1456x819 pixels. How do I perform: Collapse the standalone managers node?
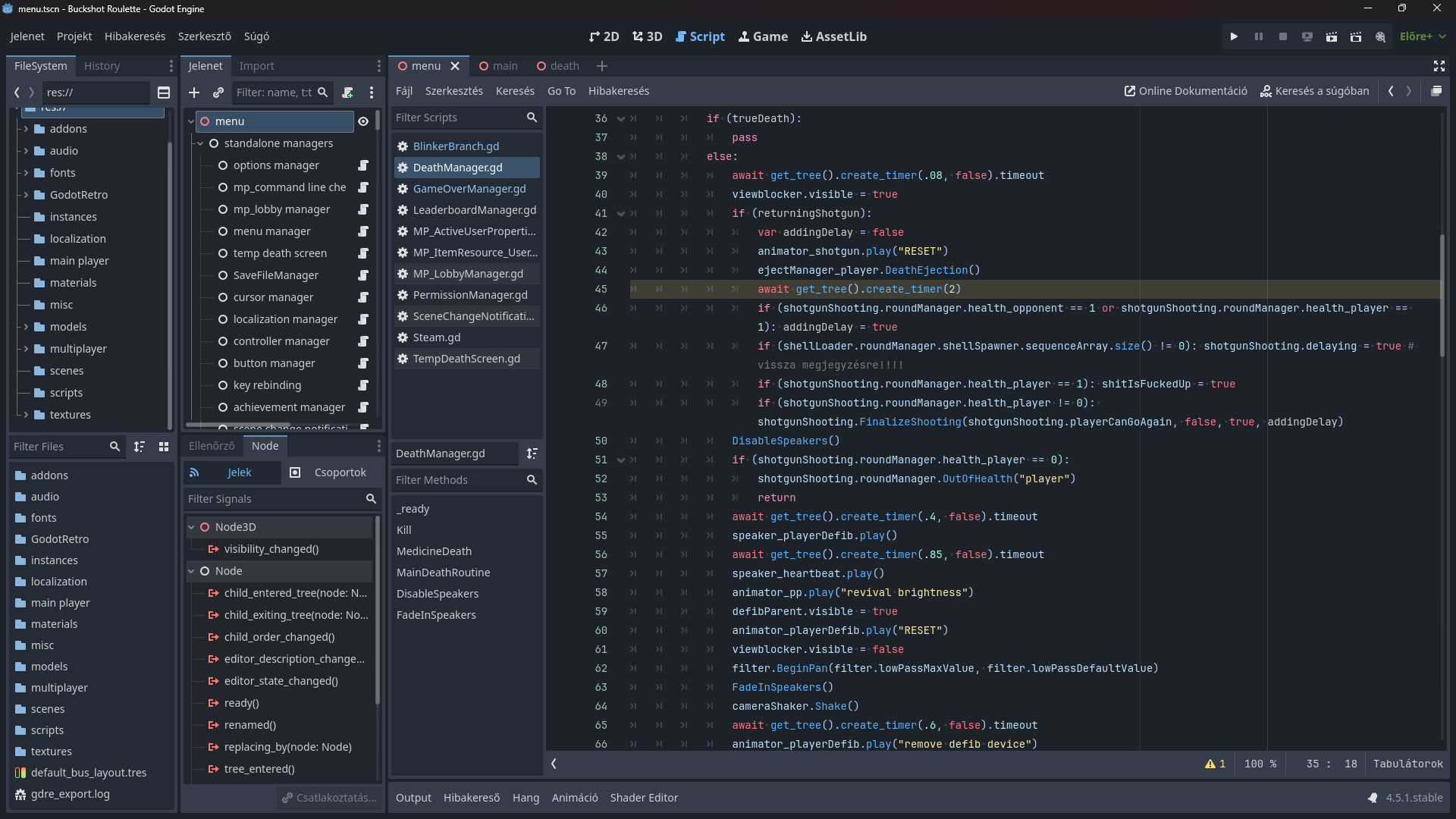[200, 143]
